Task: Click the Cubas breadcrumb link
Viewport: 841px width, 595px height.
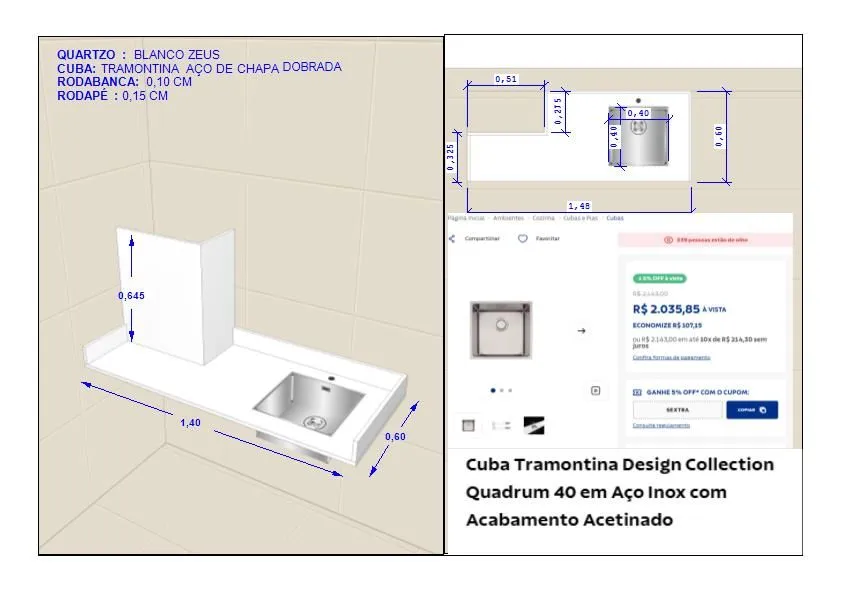Action: pyautogui.click(x=615, y=218)
